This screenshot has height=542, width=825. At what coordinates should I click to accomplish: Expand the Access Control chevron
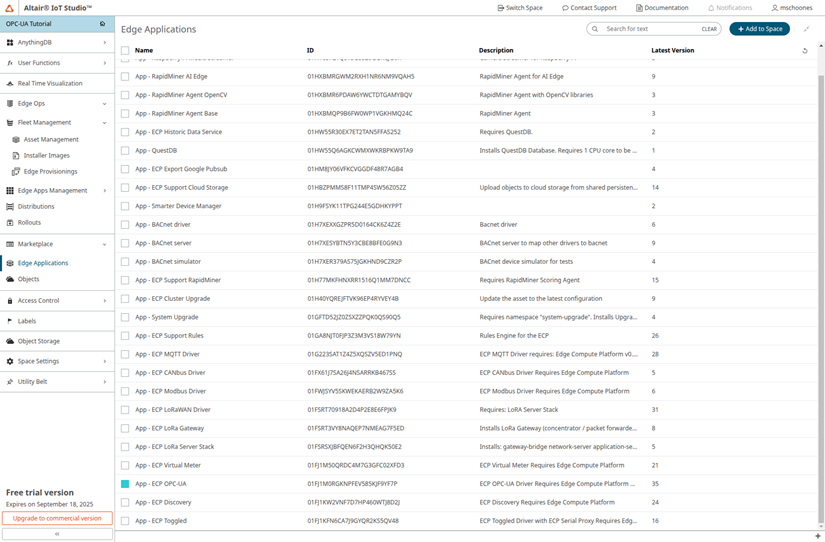click(x=105, y=301)
